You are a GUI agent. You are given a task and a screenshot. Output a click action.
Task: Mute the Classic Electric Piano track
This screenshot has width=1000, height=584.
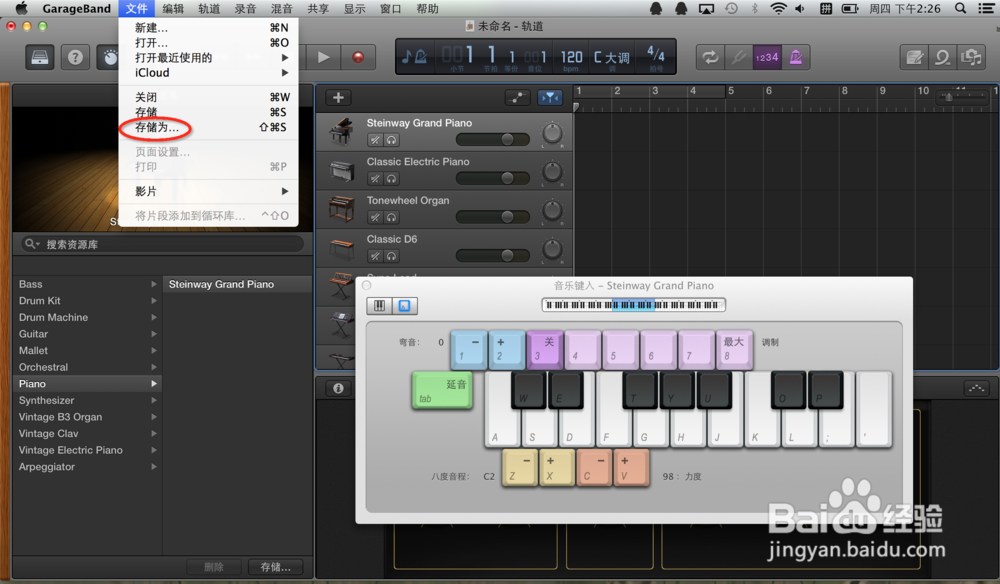pyautogui.click(x=375, y=179)
